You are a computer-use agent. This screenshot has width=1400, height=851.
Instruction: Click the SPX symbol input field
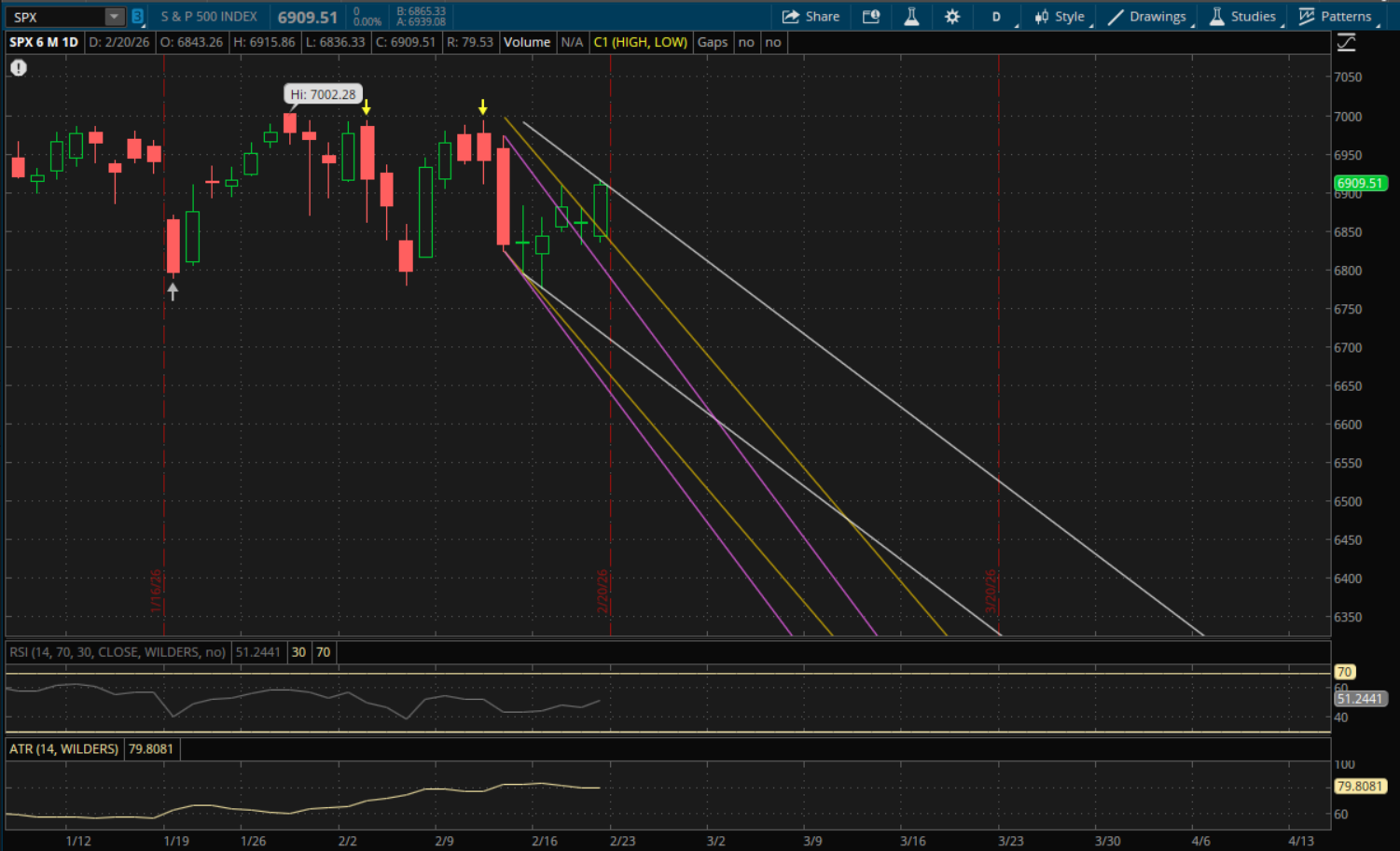tap(54, 17)
